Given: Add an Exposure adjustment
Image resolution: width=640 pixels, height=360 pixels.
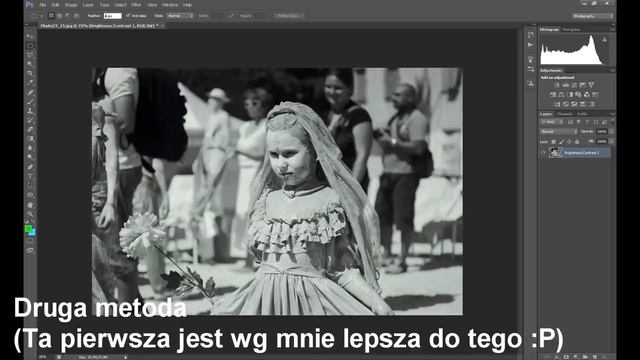Looking at the screenshot, I should pos(582,85).
